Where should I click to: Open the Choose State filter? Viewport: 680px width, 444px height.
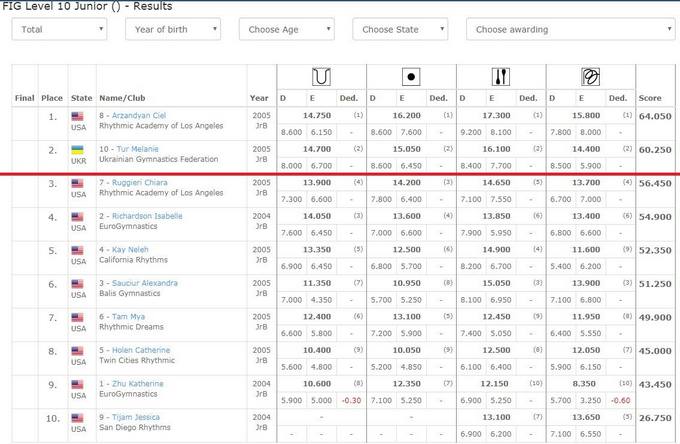(x=400, y=30)
